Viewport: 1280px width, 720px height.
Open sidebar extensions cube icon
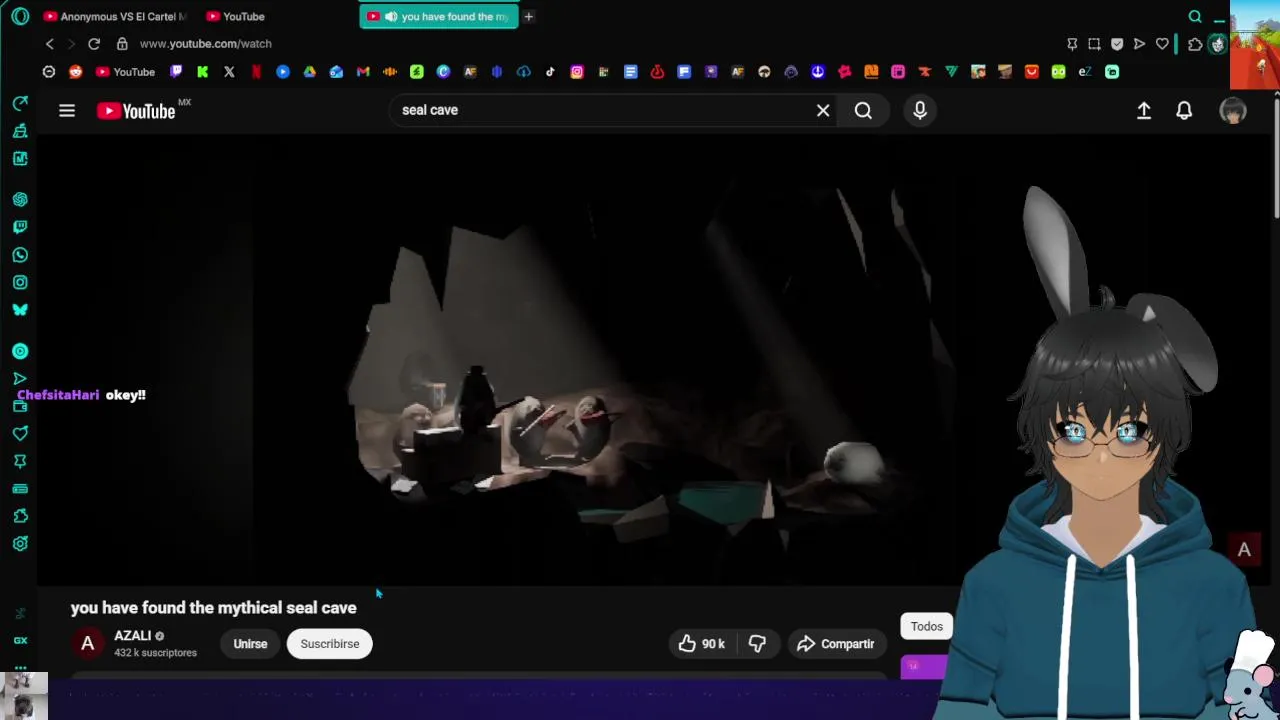[x=20, y=516]
